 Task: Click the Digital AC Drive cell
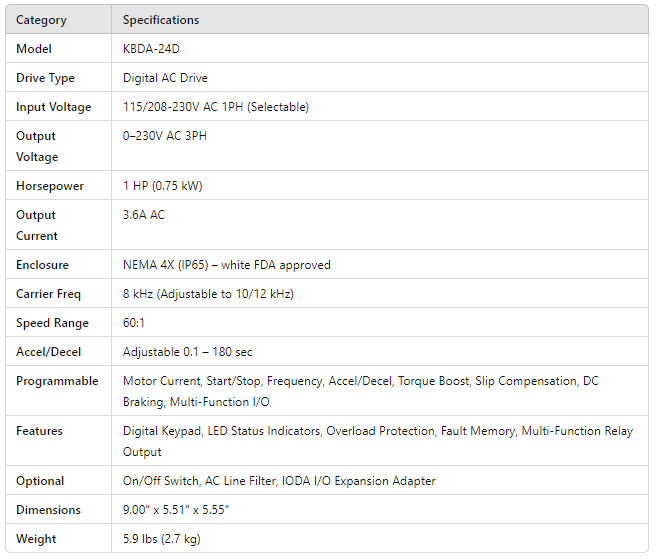pyautogui.click(x=165, y=78)
